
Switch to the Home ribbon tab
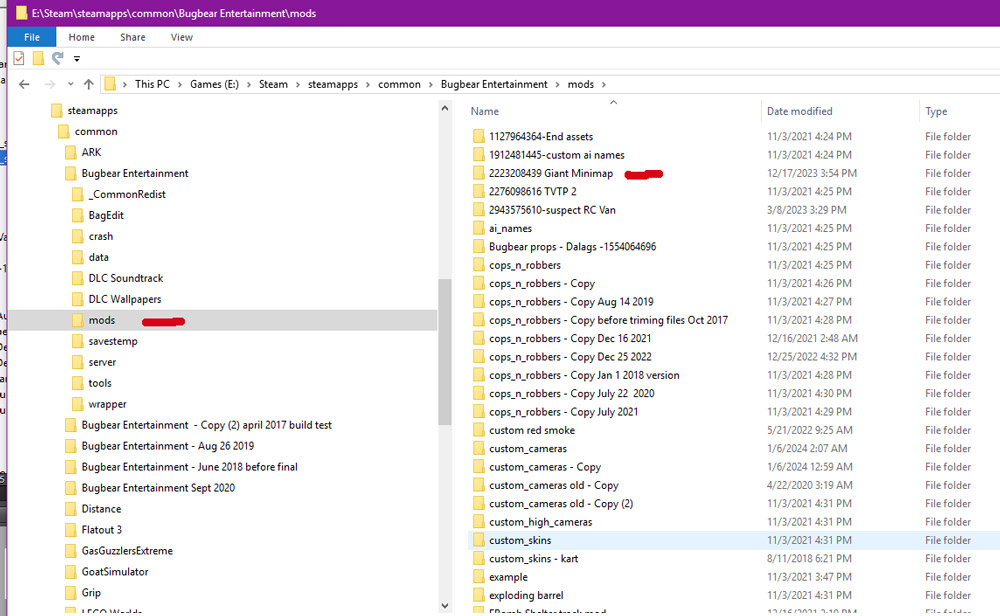click(x=82, y=37)
